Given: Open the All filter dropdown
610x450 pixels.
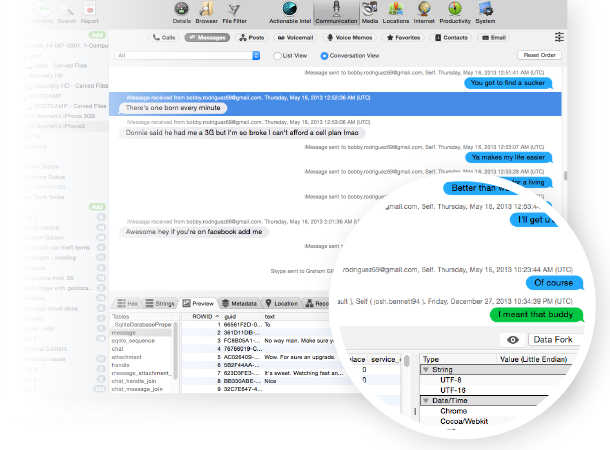Looking at the screenshot, I should (187, 56).
